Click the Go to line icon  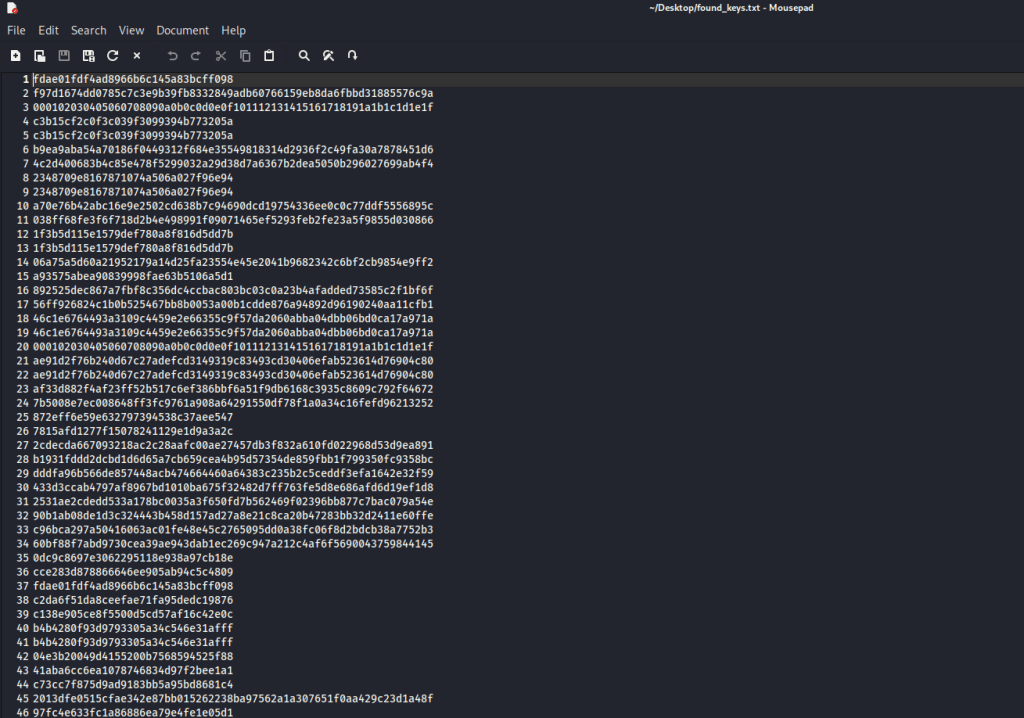tap(352, 55)
